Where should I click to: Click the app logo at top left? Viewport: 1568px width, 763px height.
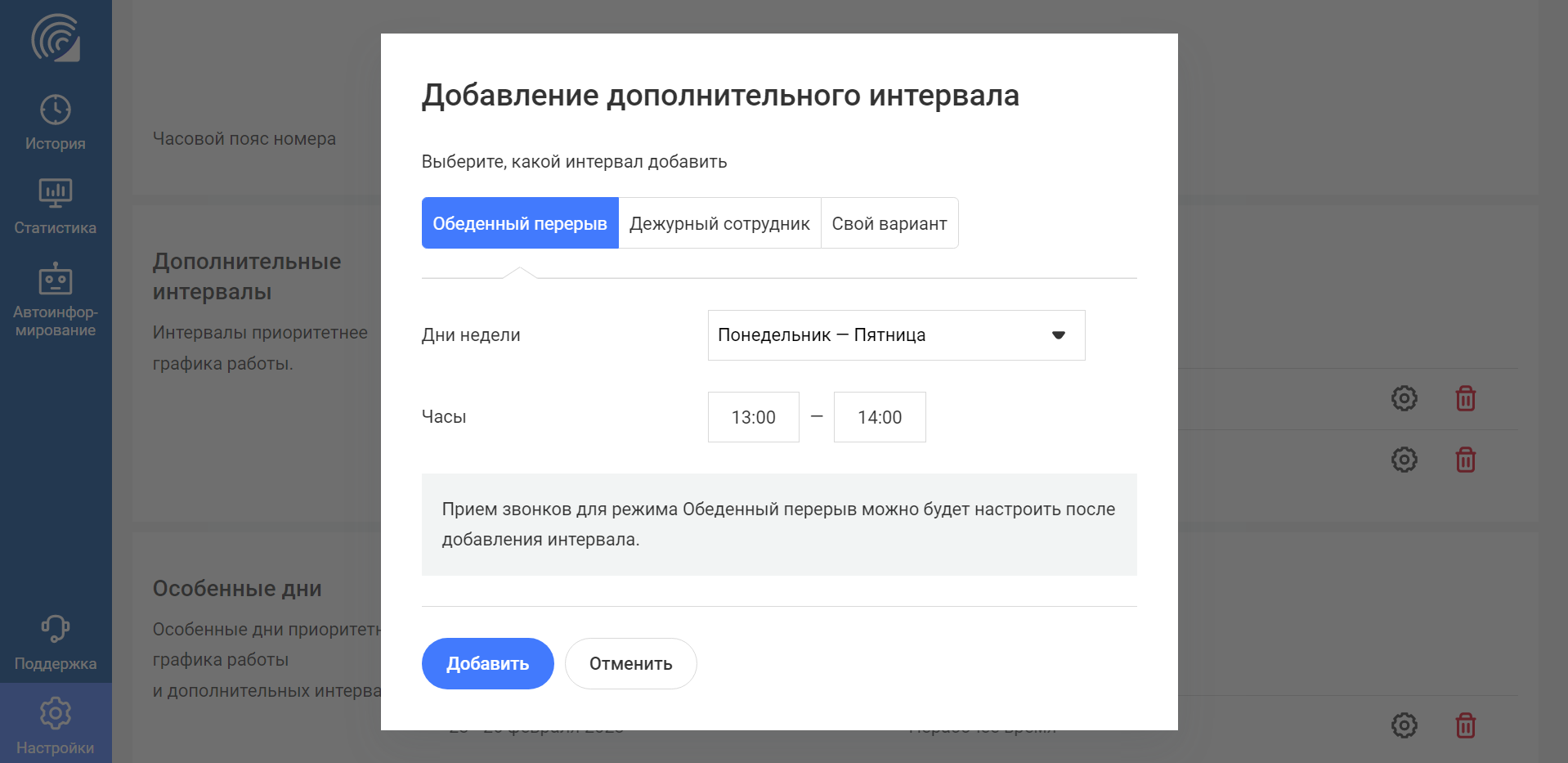coord(56,38)
